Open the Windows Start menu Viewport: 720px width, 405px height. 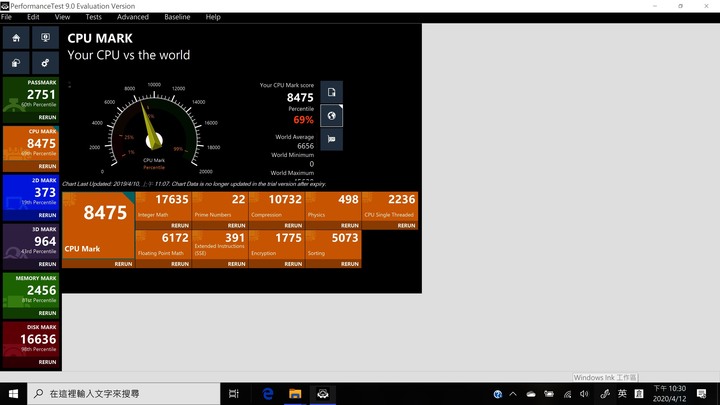[x=13, y=394]
